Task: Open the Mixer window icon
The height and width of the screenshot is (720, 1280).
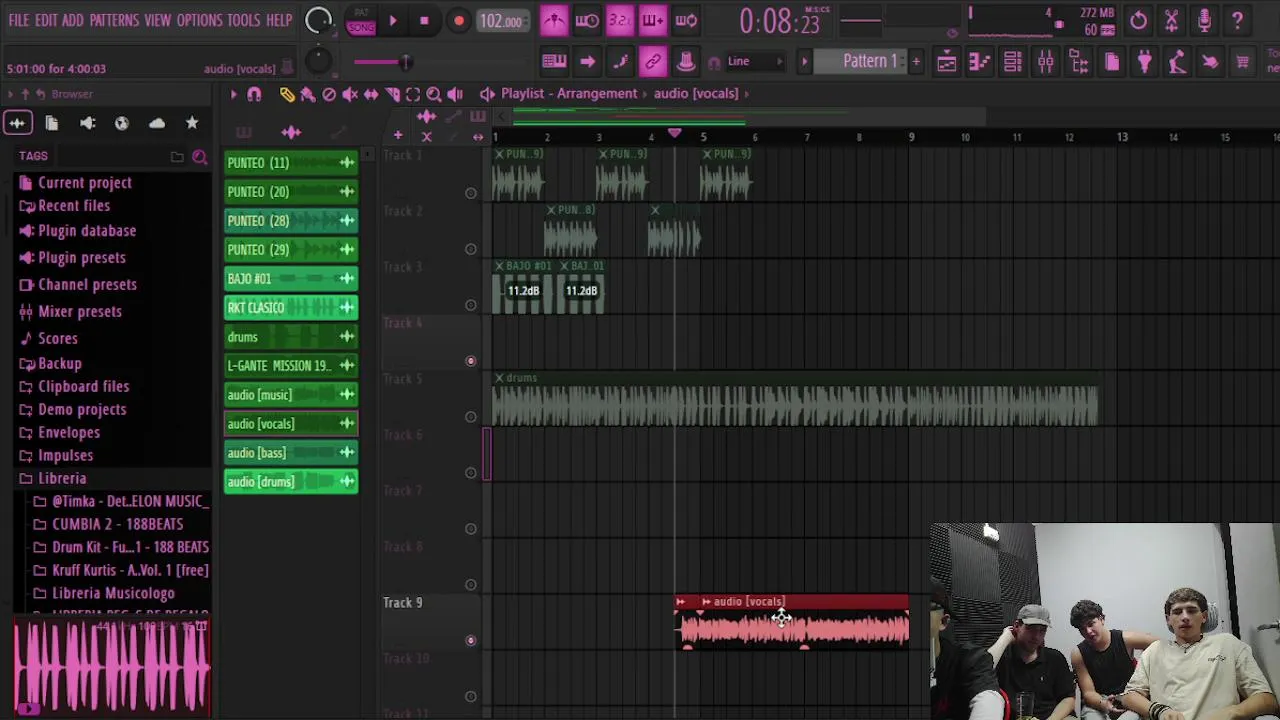Action: tap(1045, 62)
